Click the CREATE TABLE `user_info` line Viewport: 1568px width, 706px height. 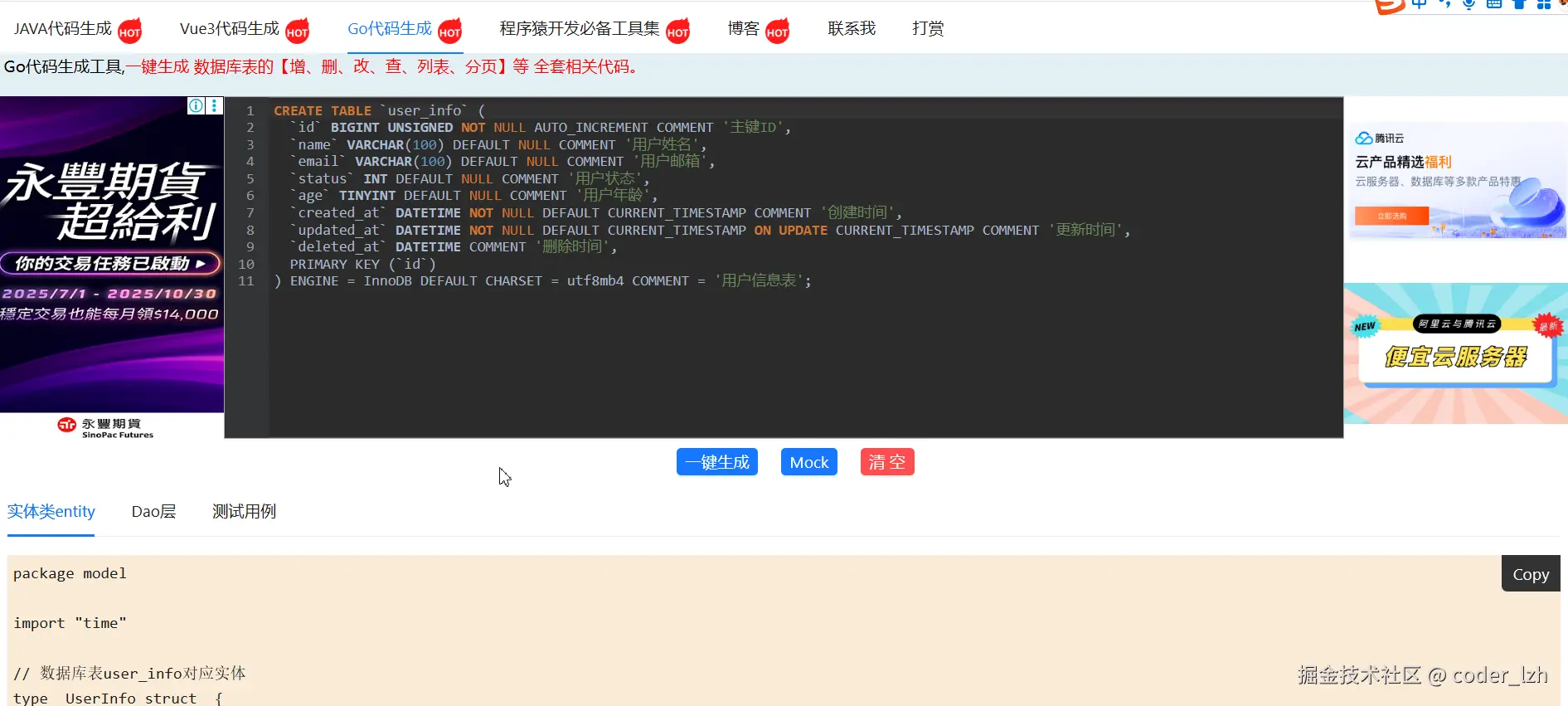click(x=379, y=110)
